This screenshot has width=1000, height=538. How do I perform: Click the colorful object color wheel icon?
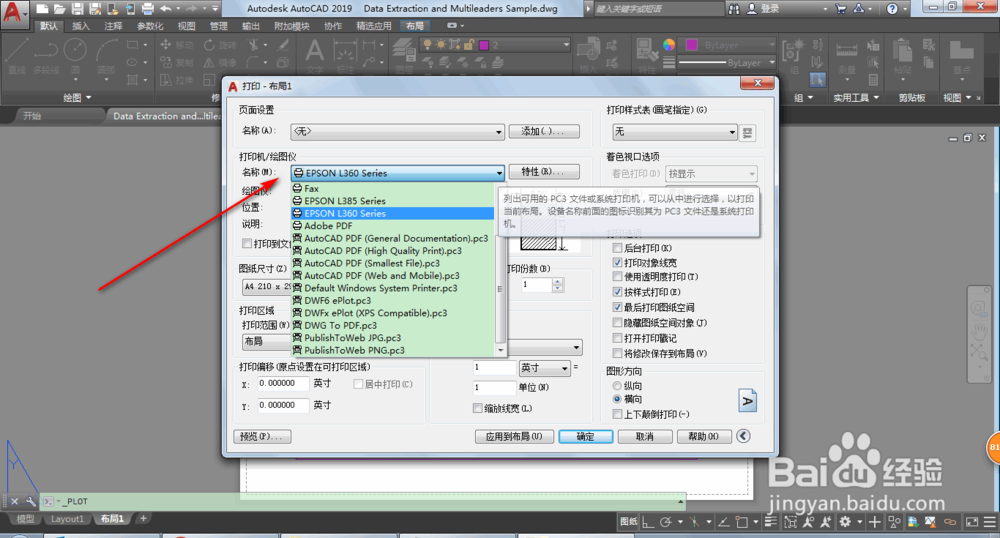point(669,45)
